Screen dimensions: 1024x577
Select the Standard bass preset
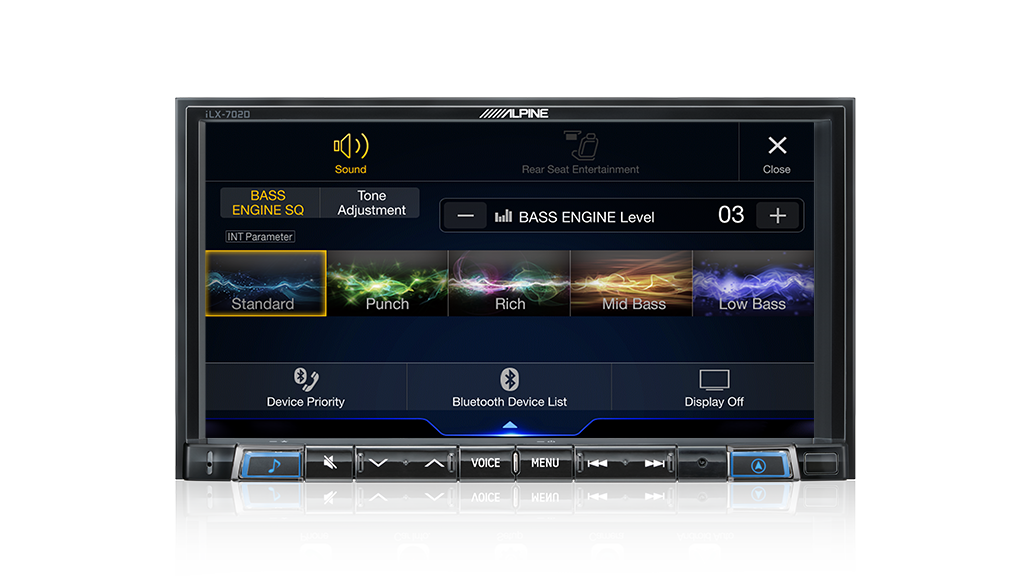pos(265,283)
